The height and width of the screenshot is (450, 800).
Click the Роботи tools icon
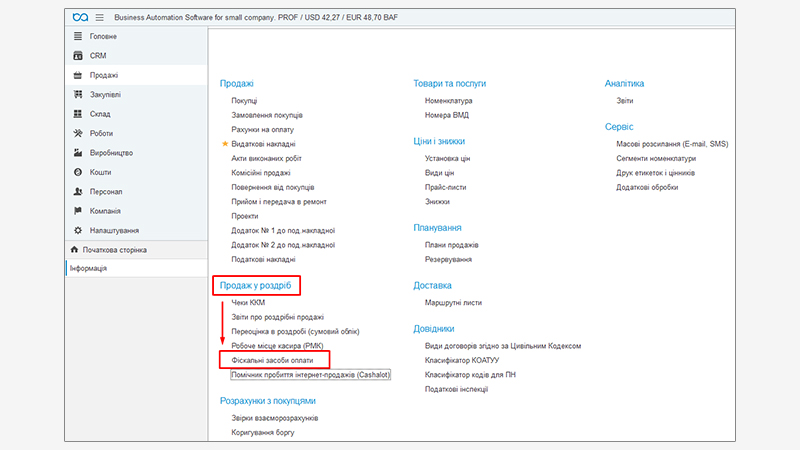78,133
